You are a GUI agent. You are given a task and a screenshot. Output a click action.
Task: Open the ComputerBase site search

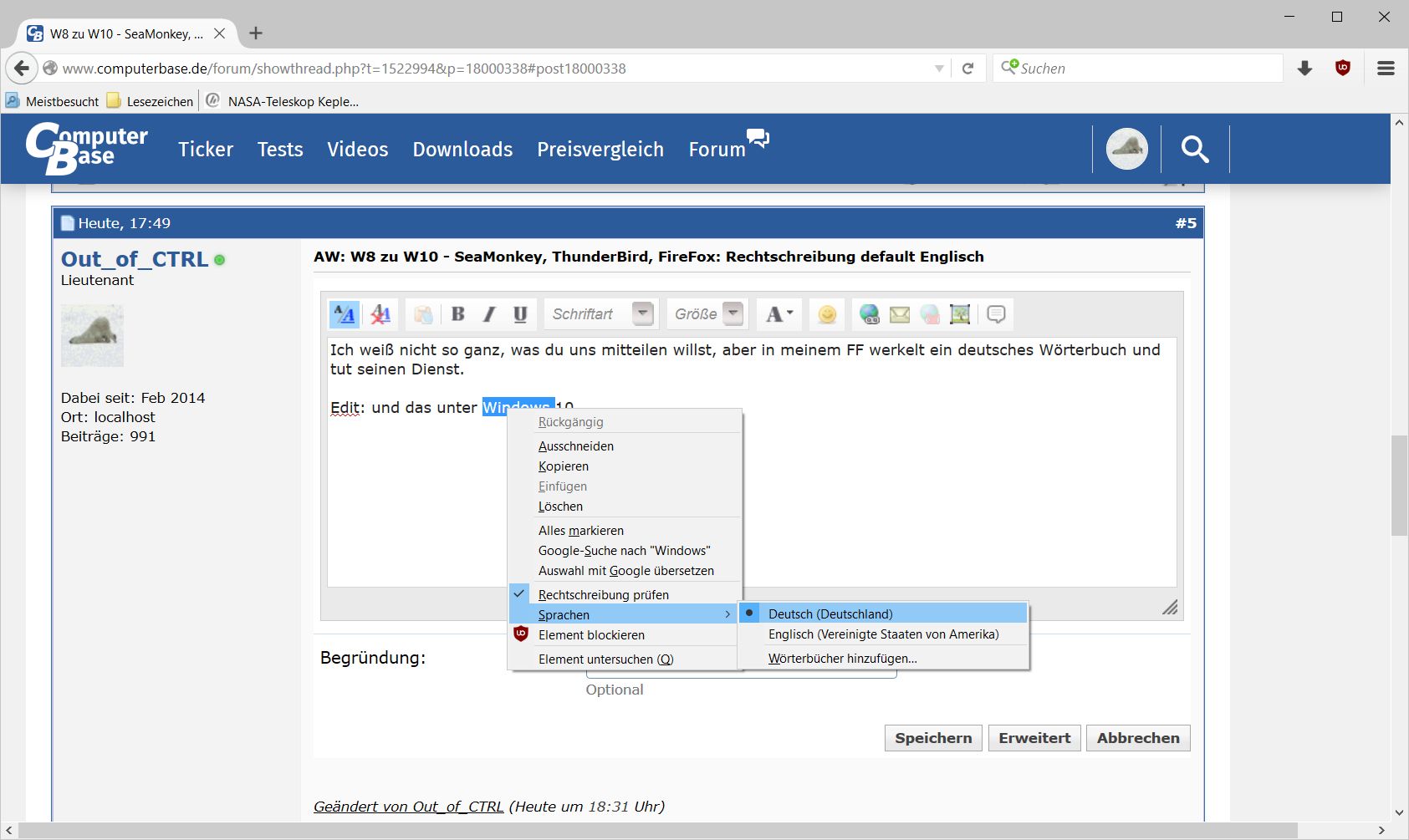(x=1195, y=150)
